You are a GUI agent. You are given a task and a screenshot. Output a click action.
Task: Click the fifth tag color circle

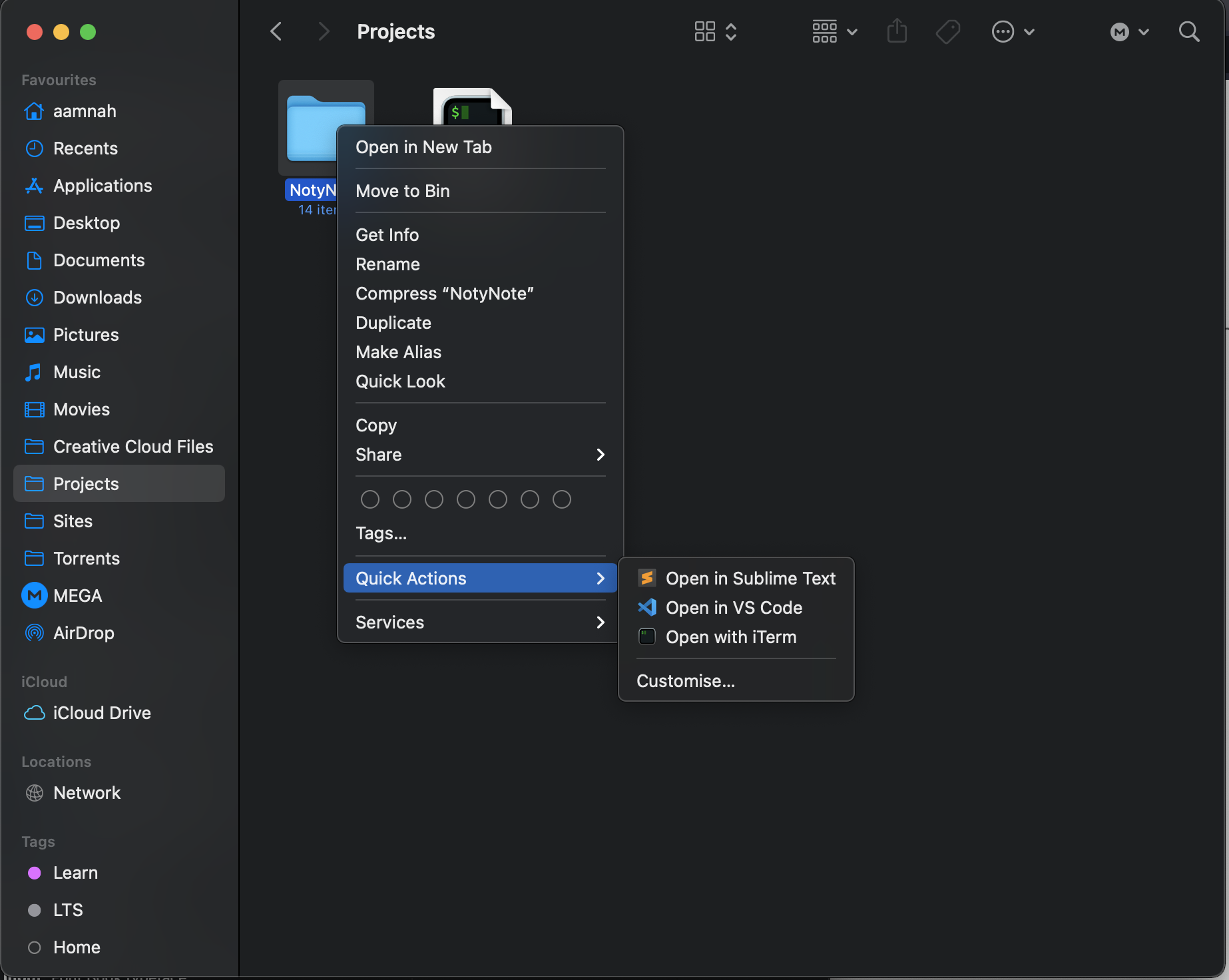click(x=498, y=499)
